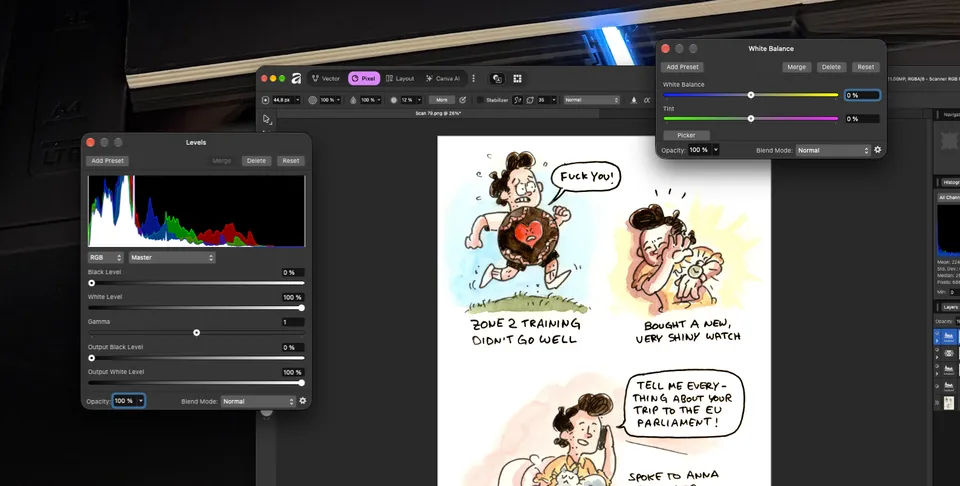
Task: Click the brush width icon in the context toolbar
Action: [x=265, y=100]
